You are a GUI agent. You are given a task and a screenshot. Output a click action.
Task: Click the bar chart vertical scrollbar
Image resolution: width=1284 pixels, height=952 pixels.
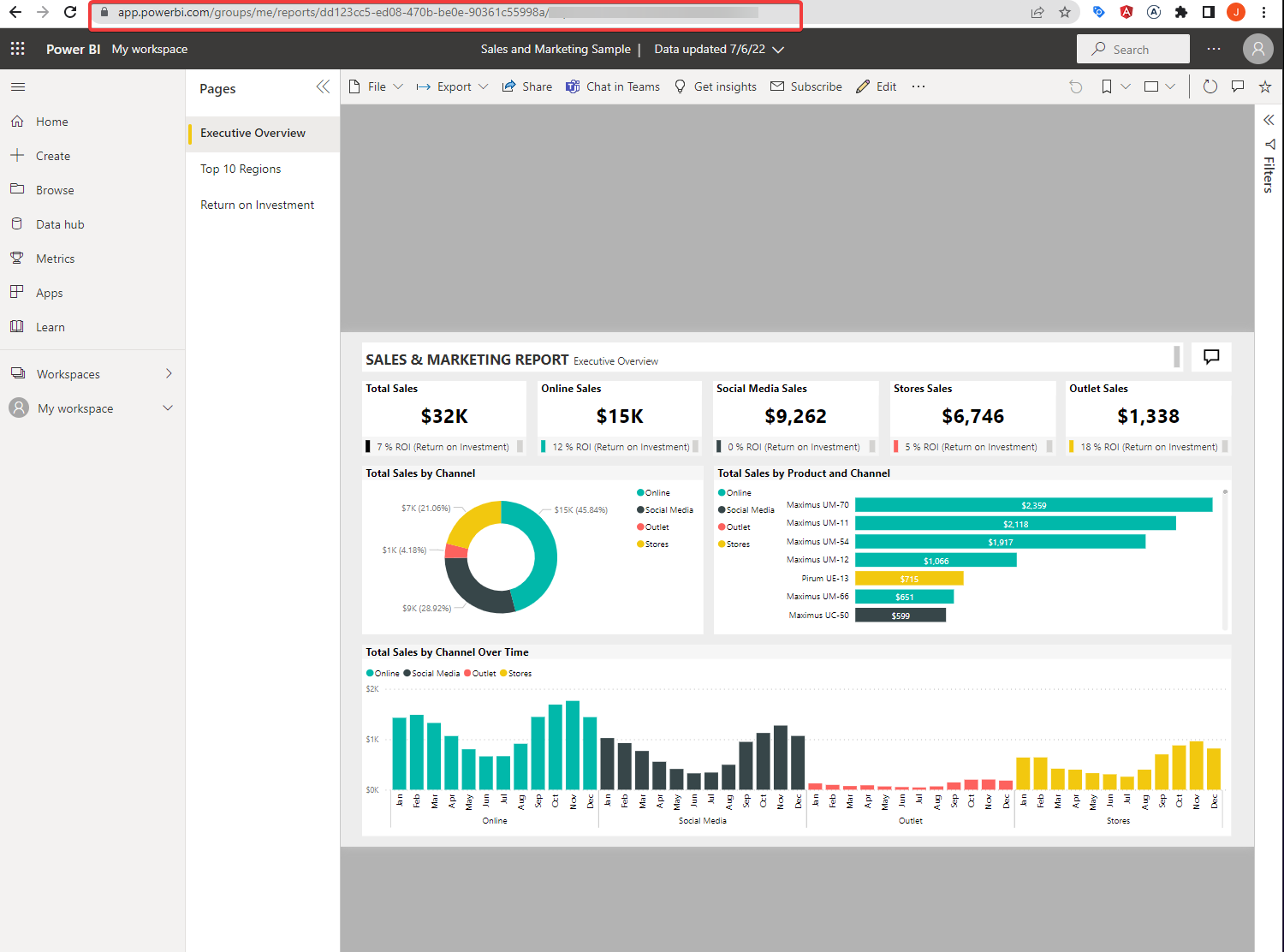point(1225,558)
